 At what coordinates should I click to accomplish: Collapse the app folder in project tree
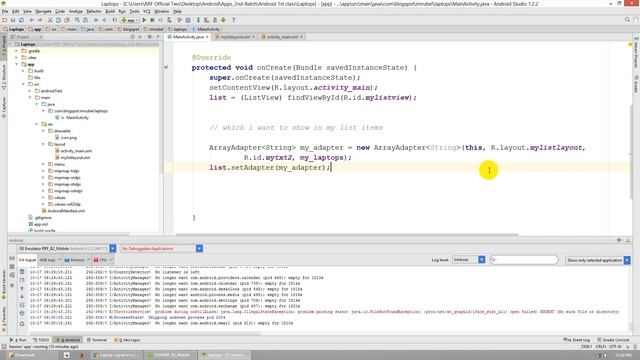[x=17, y=64]
